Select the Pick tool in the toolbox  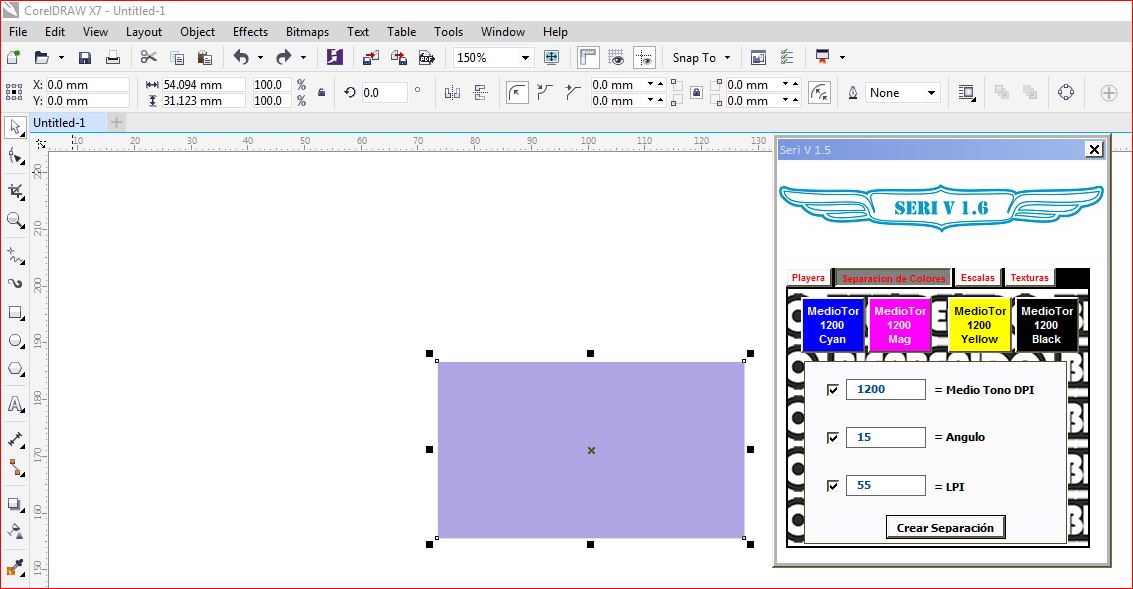click(x=15, y=127)
